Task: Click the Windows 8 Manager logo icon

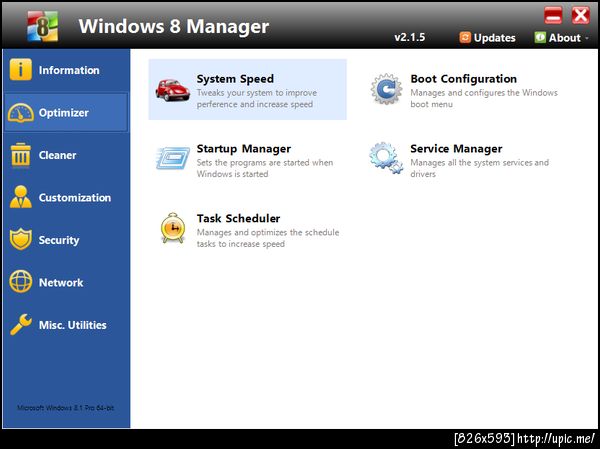Action: [x=42, y=26]
